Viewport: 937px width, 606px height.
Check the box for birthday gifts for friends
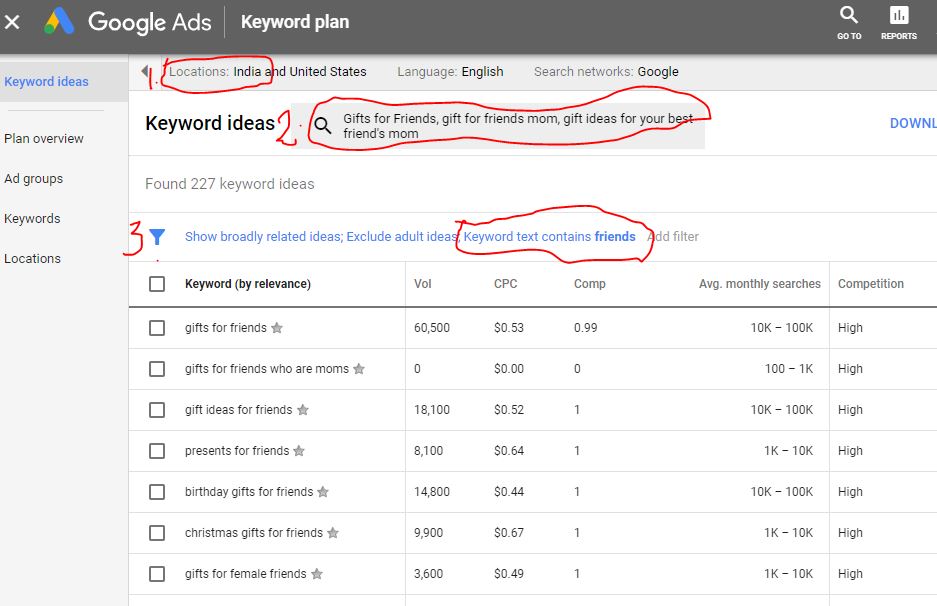click(x=157, y=492)
